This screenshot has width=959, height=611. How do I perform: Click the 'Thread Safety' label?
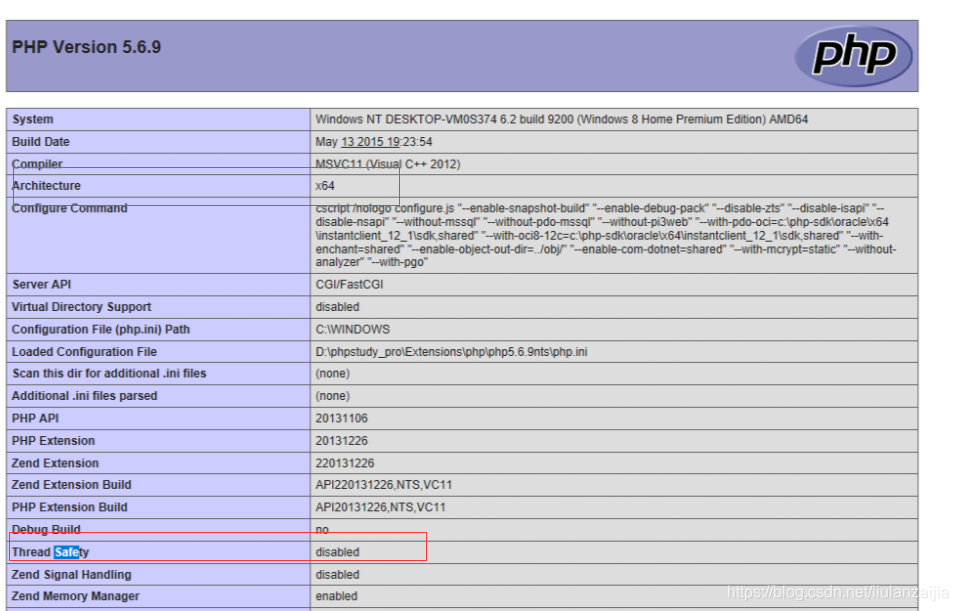[x=50, y=552]
